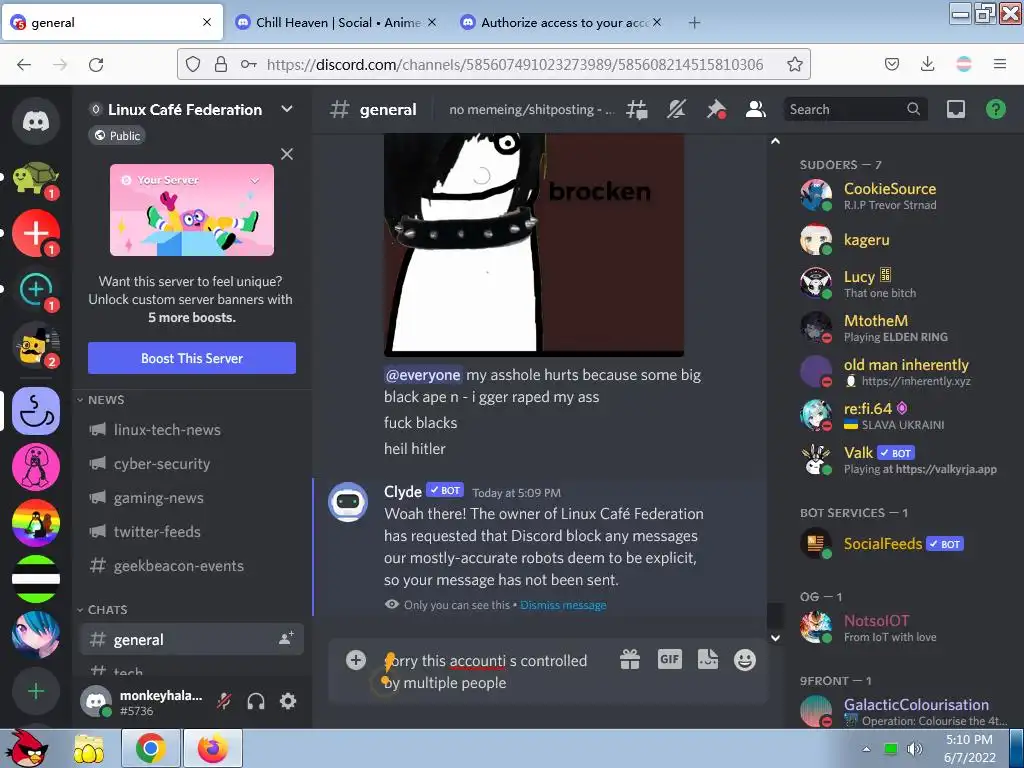Click the Angry Birds start button
Viewport: 1024px width, 768px height.
pyautogui.click(x=25, y=748)
